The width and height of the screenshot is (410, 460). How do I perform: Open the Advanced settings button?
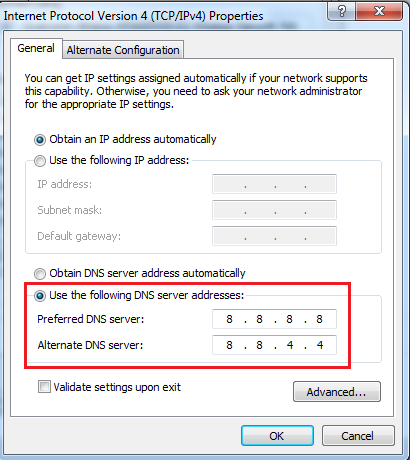(x=337, y=392)
